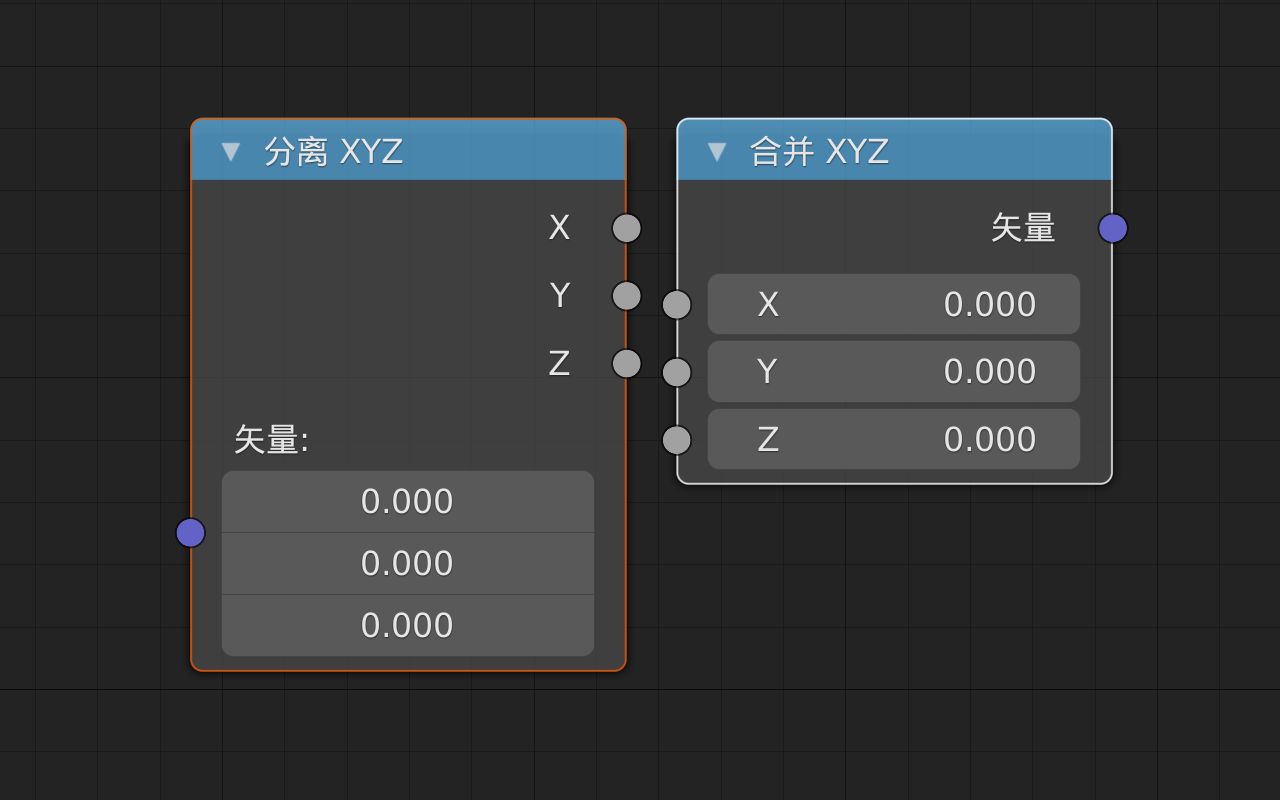Viewport: 1280px width, 800px height.
Task: Click the Y input socket on 合并 XYZ
Action: tap(677, 371)
